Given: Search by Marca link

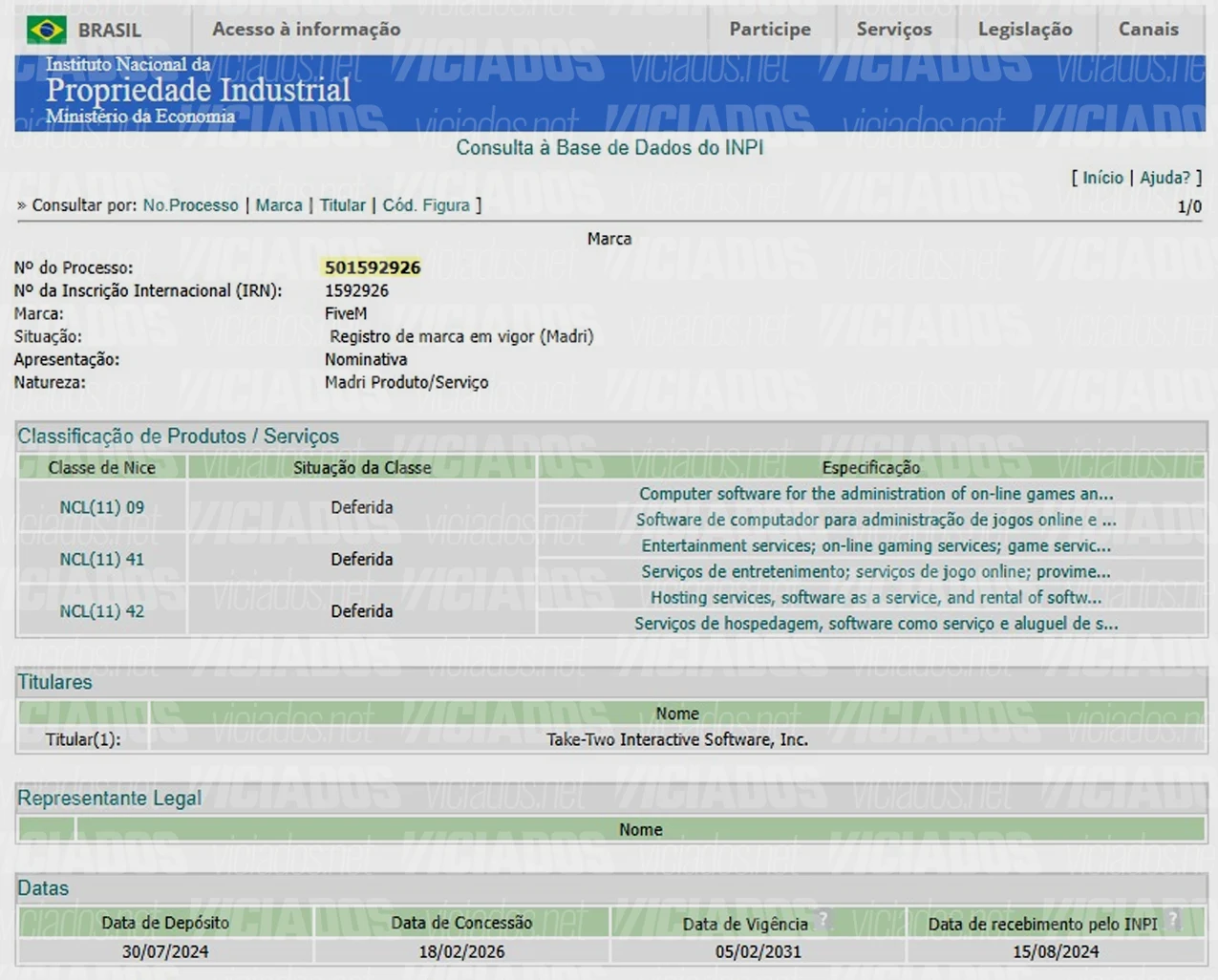Looking at the screenshot, I should click(x=278, y=205).
